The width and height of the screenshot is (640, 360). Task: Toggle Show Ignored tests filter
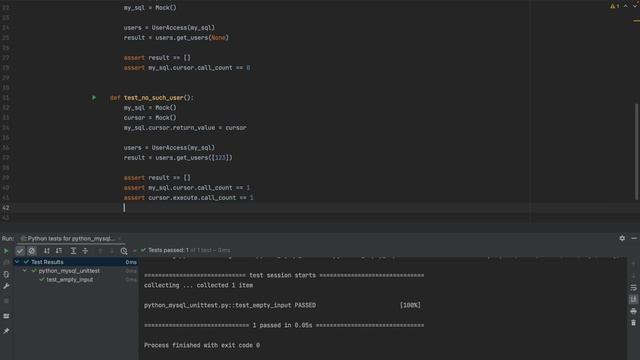pyautogui.click(x=31, y=251)
